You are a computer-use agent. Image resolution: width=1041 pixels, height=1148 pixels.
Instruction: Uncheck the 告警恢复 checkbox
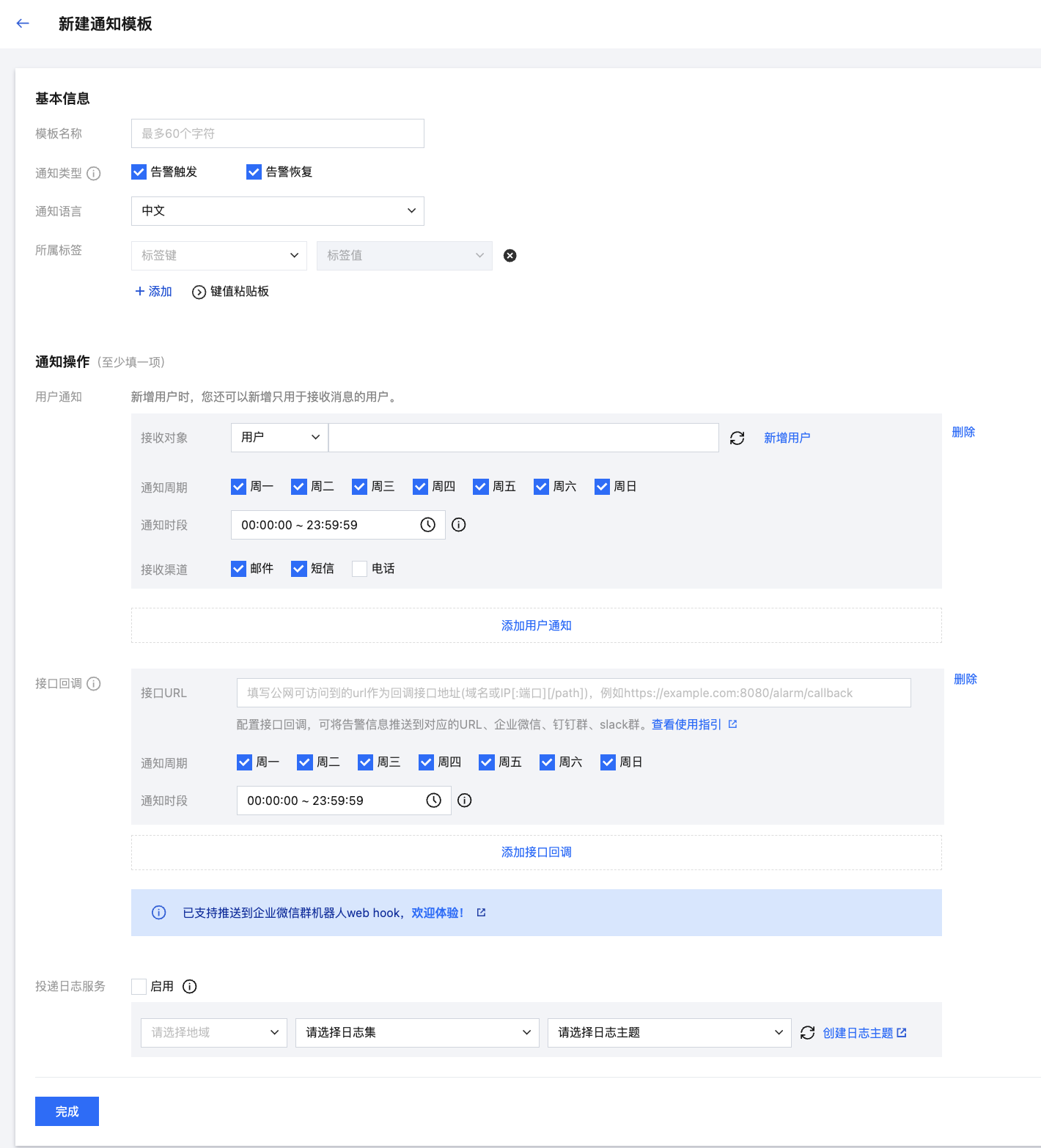254,172
